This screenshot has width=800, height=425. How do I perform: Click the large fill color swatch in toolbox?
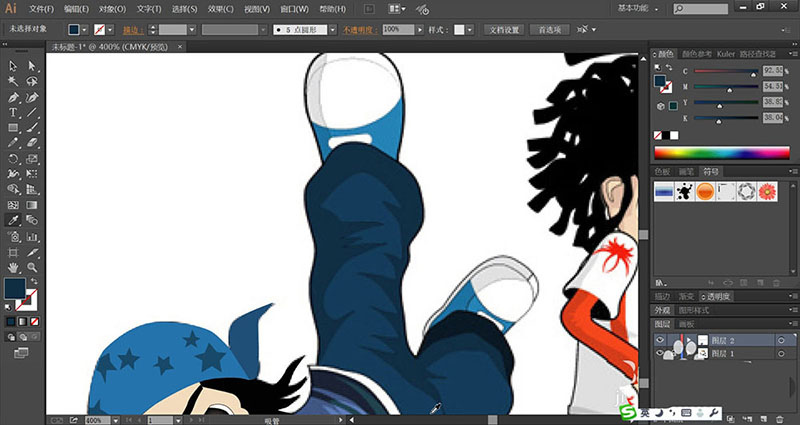coord(15,288)
